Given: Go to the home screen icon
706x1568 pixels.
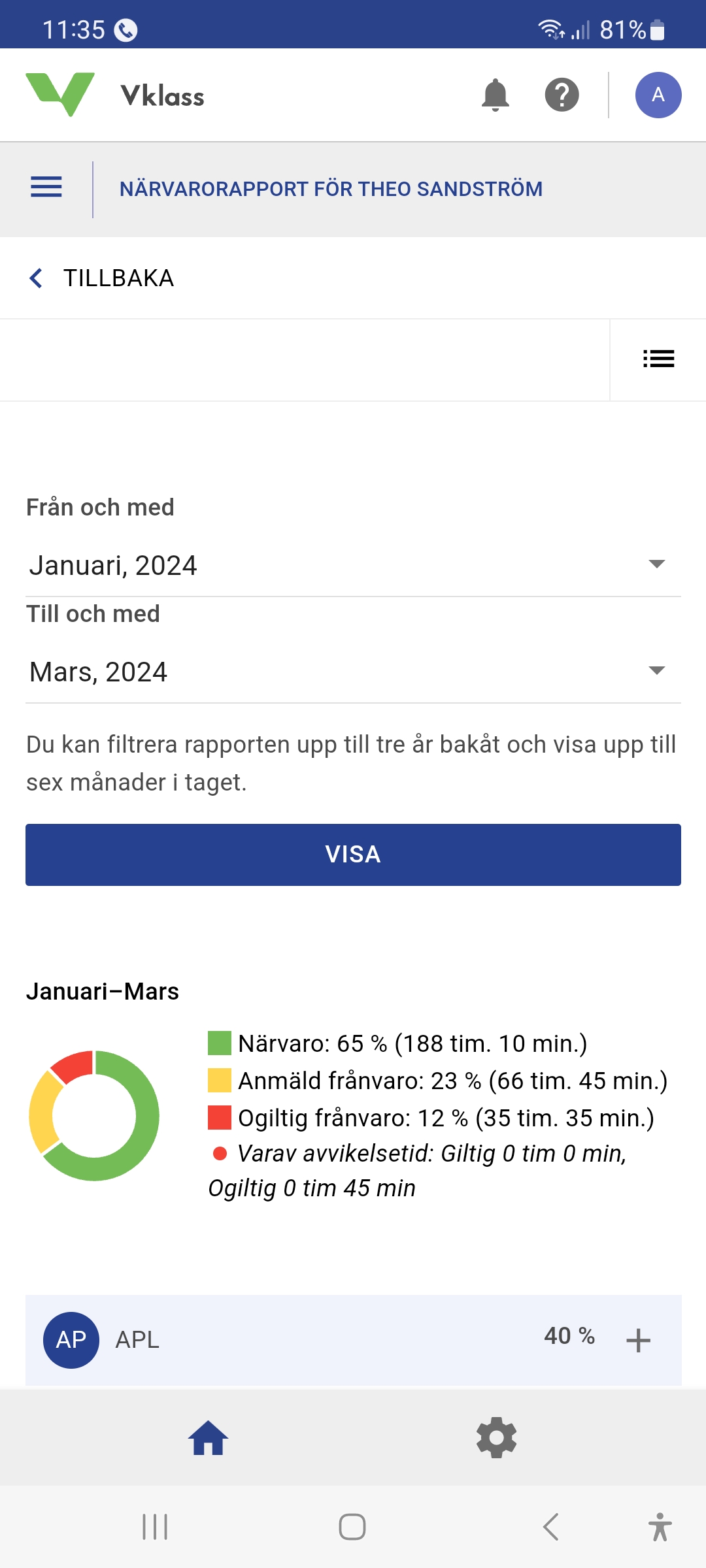Looking at the screenshot, I should click(x=208, y=1438).
